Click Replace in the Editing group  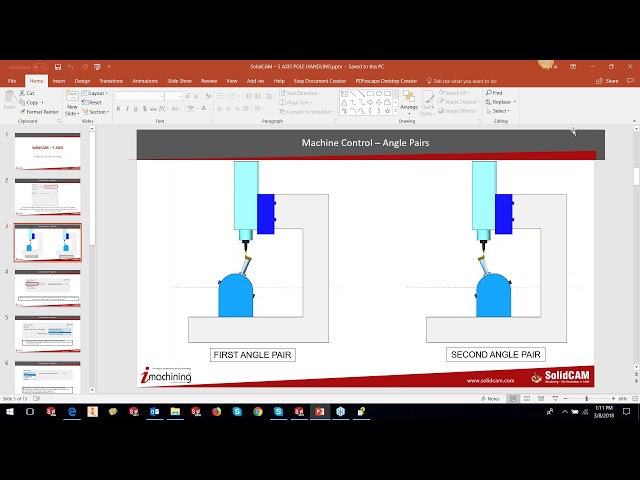tap(501, 102)
